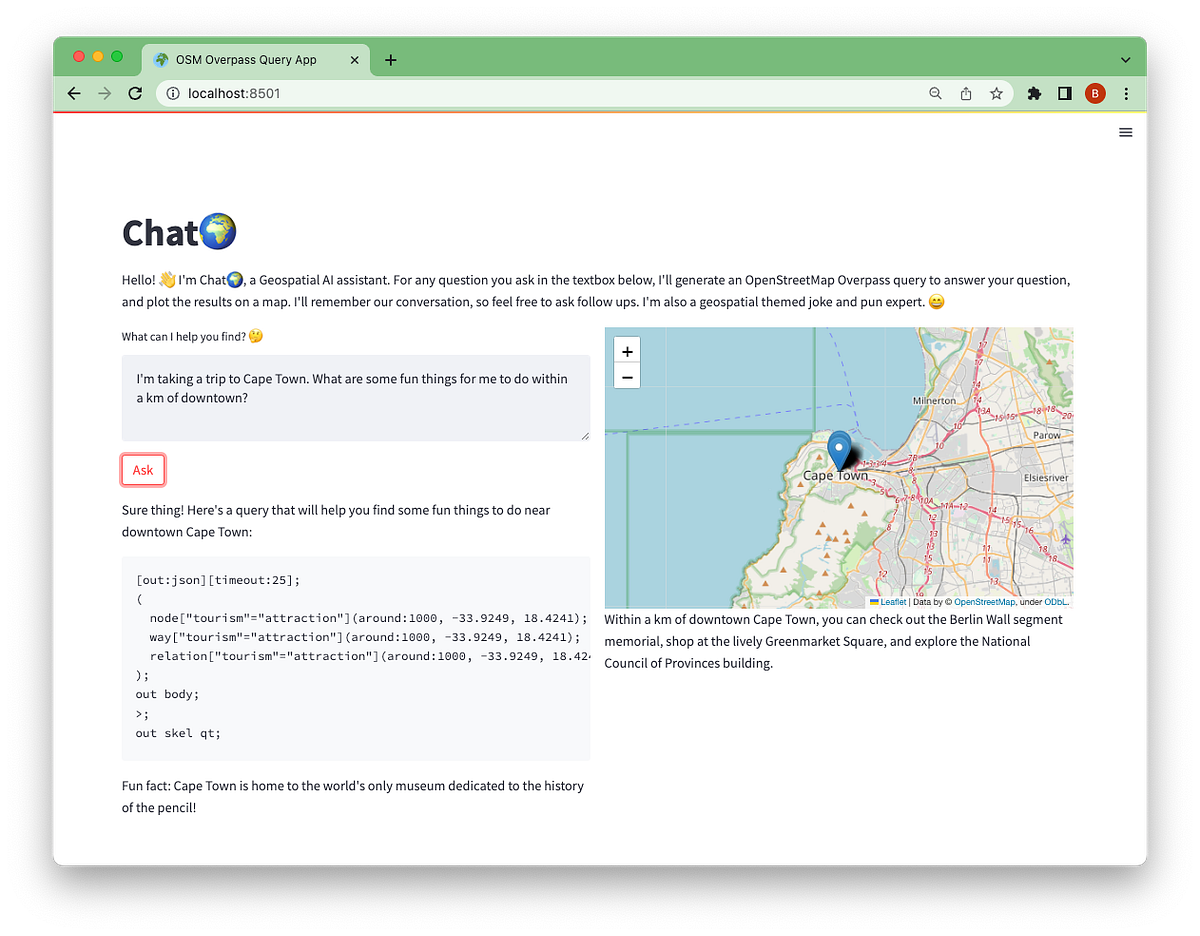Click the reload page icon
Image resolution: width=1200 pixels, height=936 pixels.
[135, 93]
